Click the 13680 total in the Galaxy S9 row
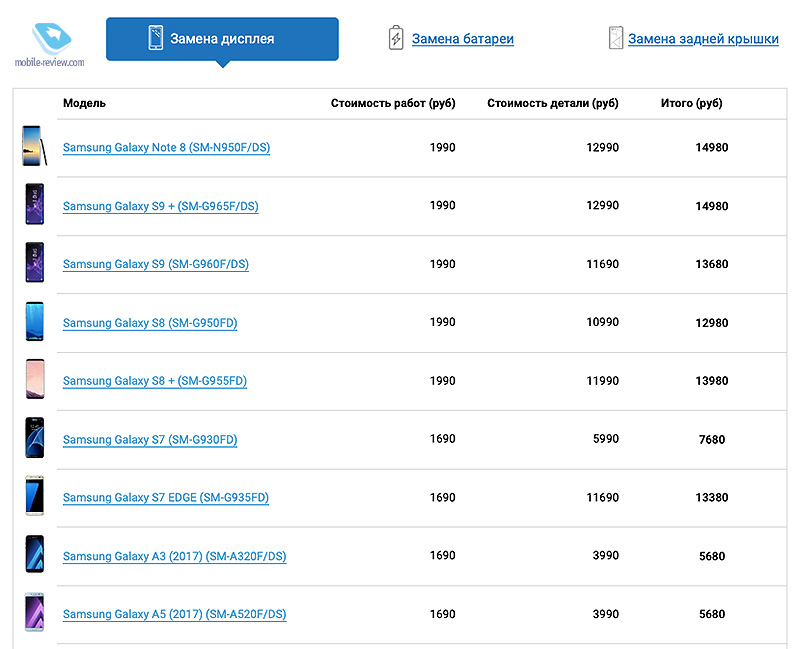800x649 pixels. click(x=712, y=264)
